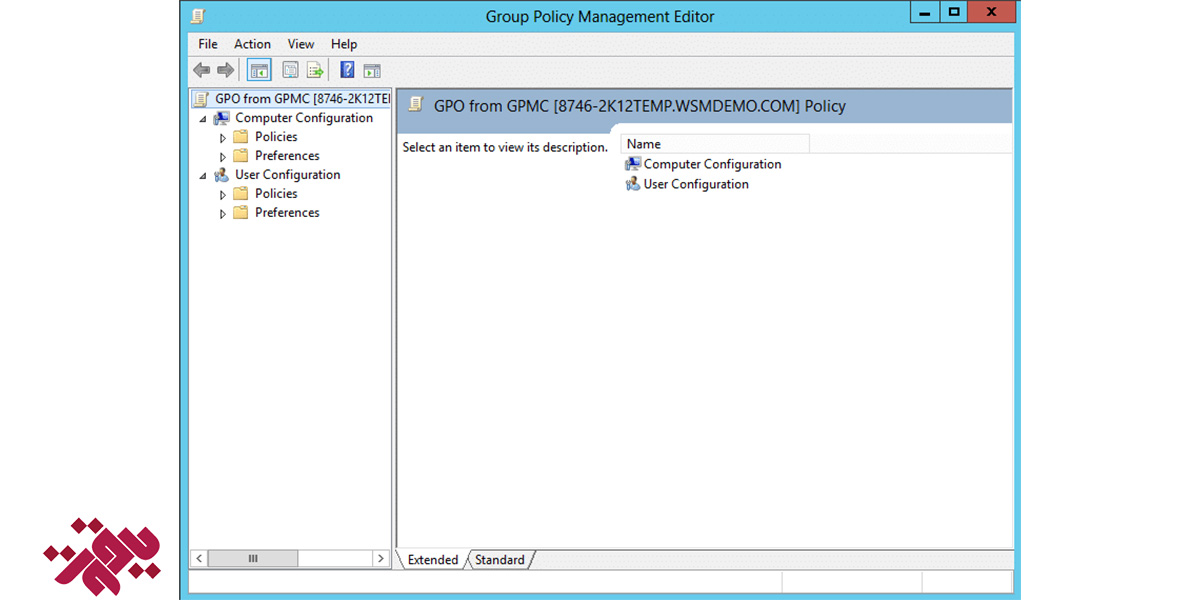Image resolution: width=1200 pixels, height=600 pixels.
Task: Click the tree pane scrollbar right arrow
Action: click(x=380, y=559)
